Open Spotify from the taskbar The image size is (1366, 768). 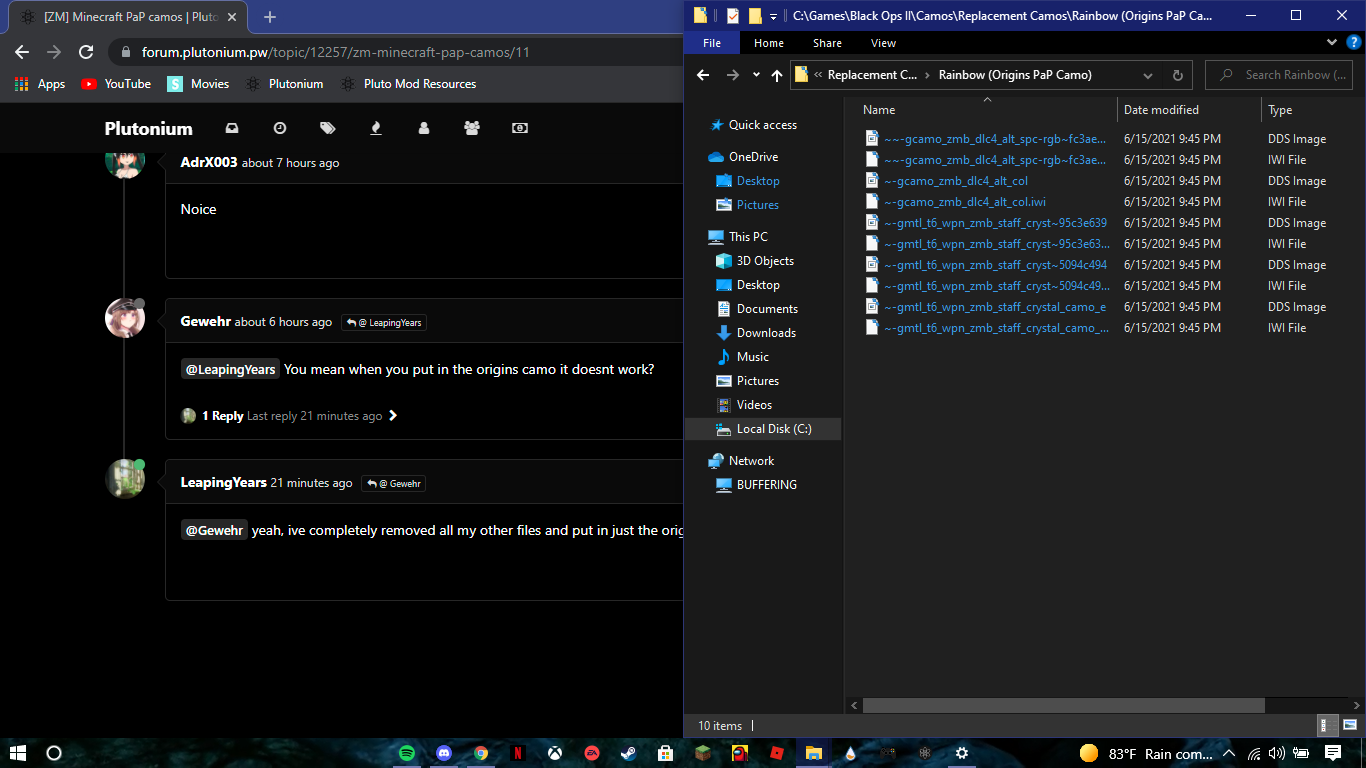(x=407, y=753)
